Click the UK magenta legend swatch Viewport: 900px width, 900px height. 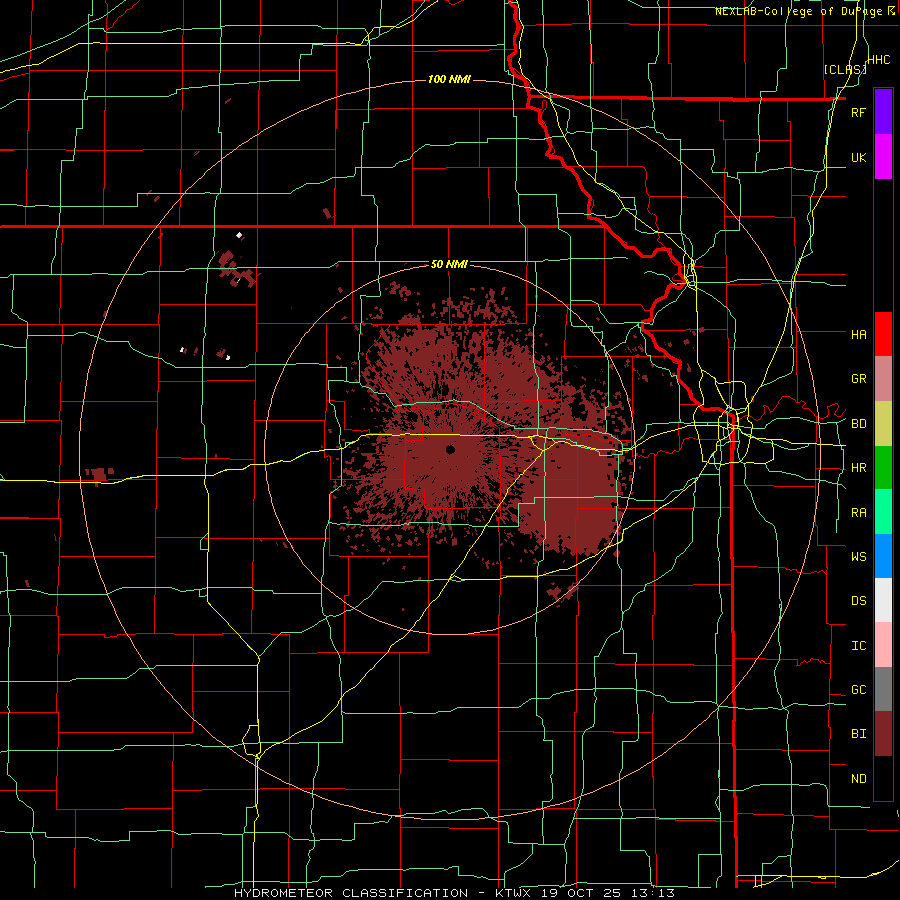(x=883, y=157)
